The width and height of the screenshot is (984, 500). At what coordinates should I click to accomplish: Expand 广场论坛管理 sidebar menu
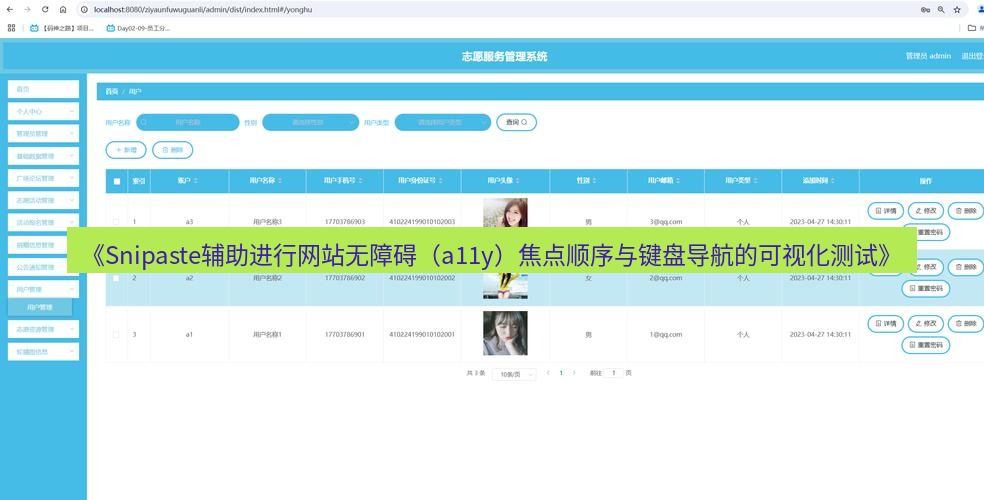click(x=43, y=178)
